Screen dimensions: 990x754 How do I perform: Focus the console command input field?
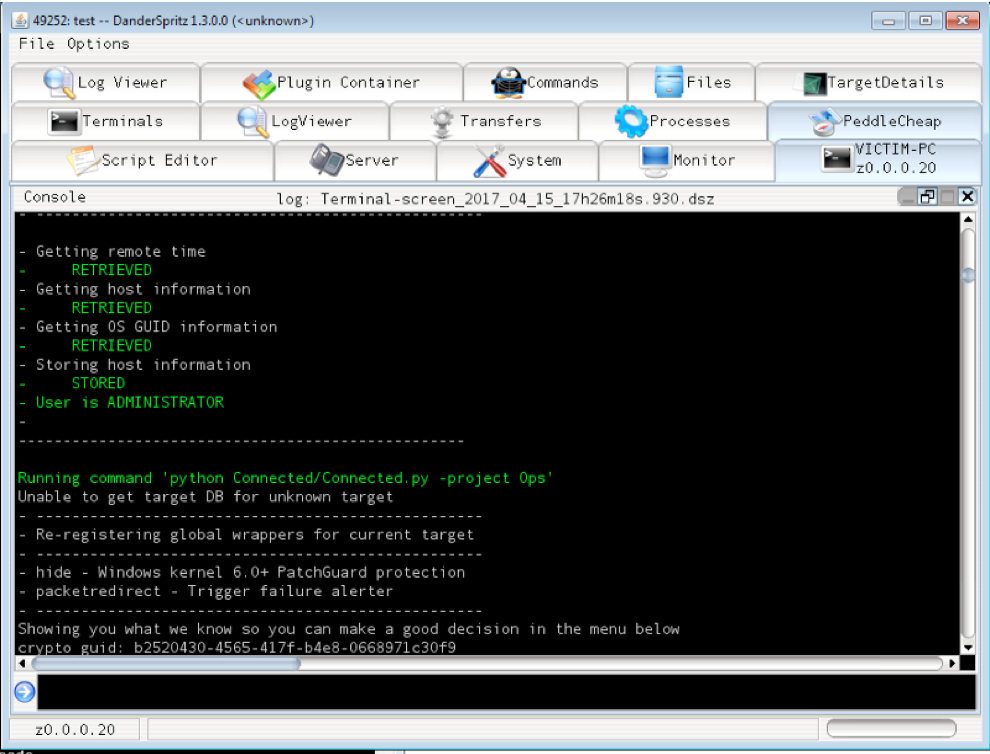pyautogui.click(x=506, y=692)
